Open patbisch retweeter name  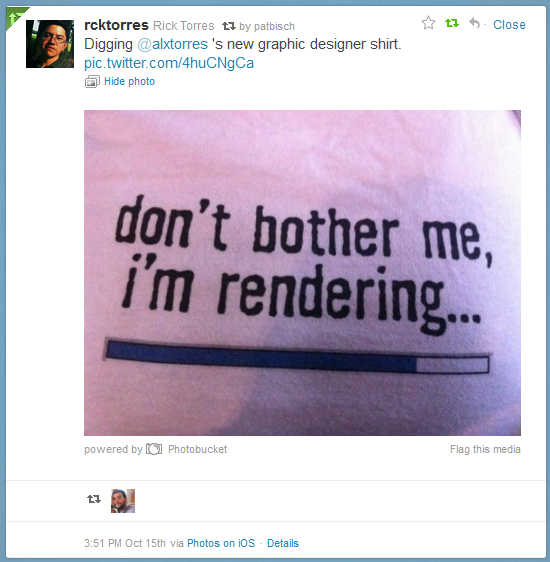coord(274,26)
